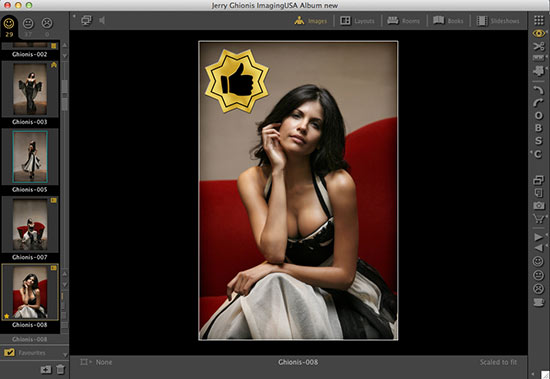Rotate image left with curved arrow
Viewport: 550px width, 379px height.
[x=538, y=90]
